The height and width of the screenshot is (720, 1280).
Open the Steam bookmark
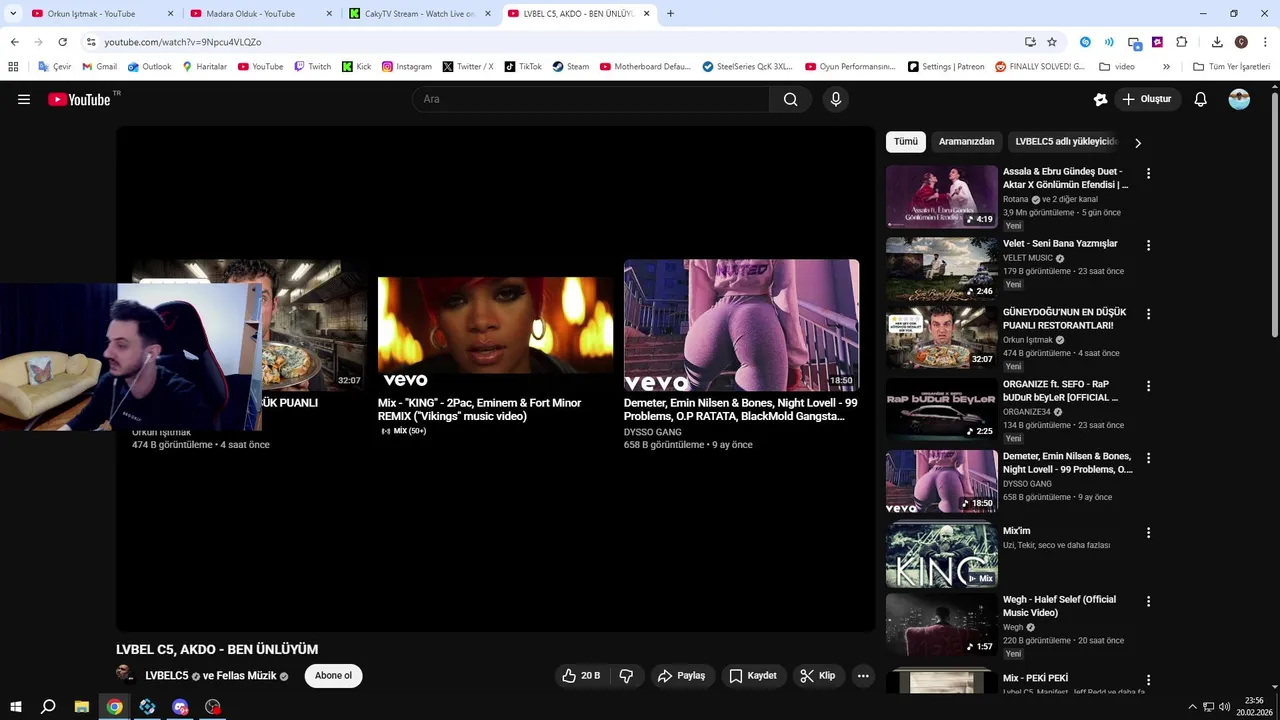point(570,67)
